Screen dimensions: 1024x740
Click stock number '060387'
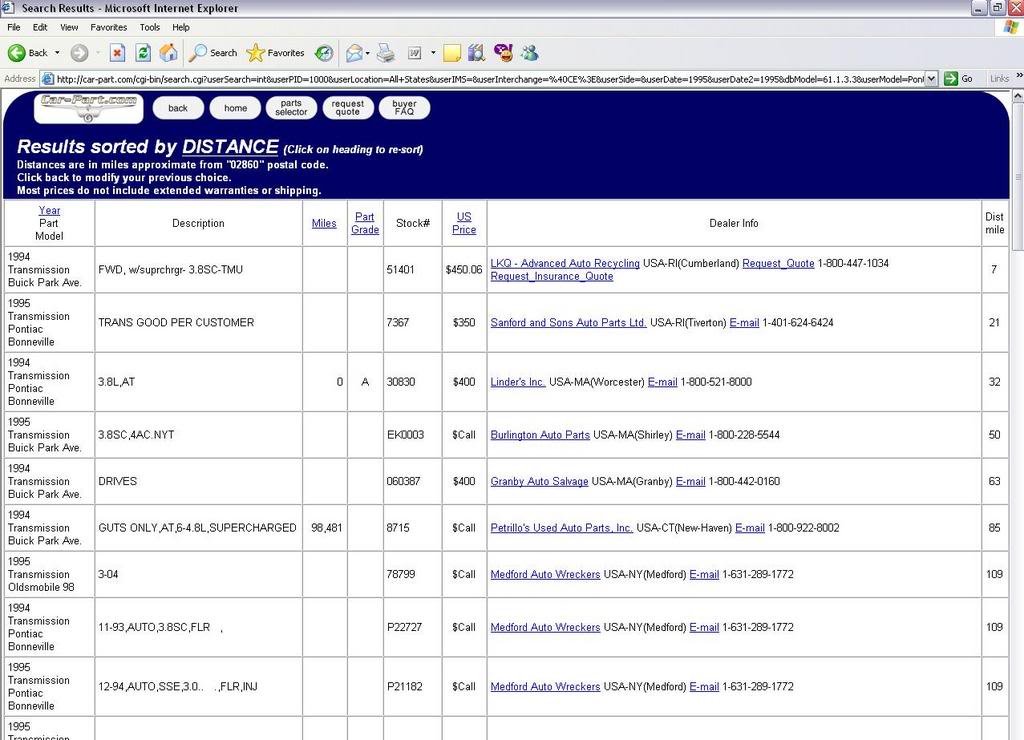pyautogui.click(x=403, y=481)
